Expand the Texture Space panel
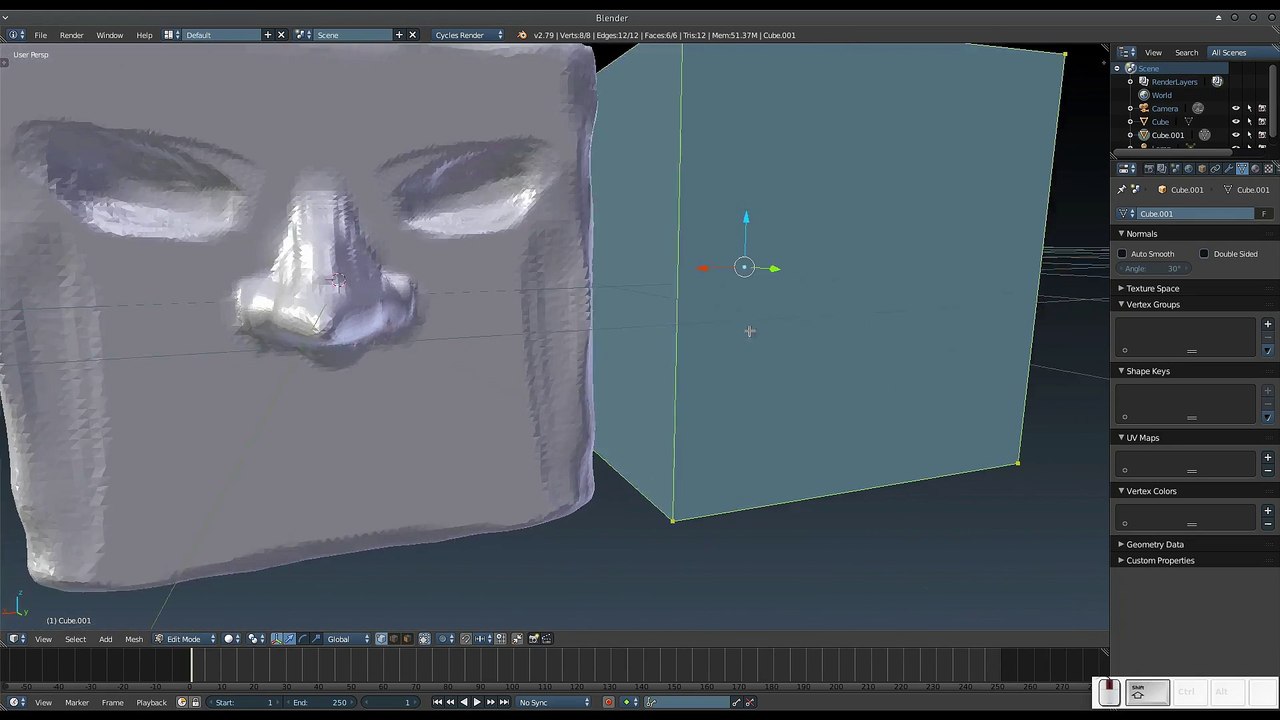 [x=1121, y=289]
